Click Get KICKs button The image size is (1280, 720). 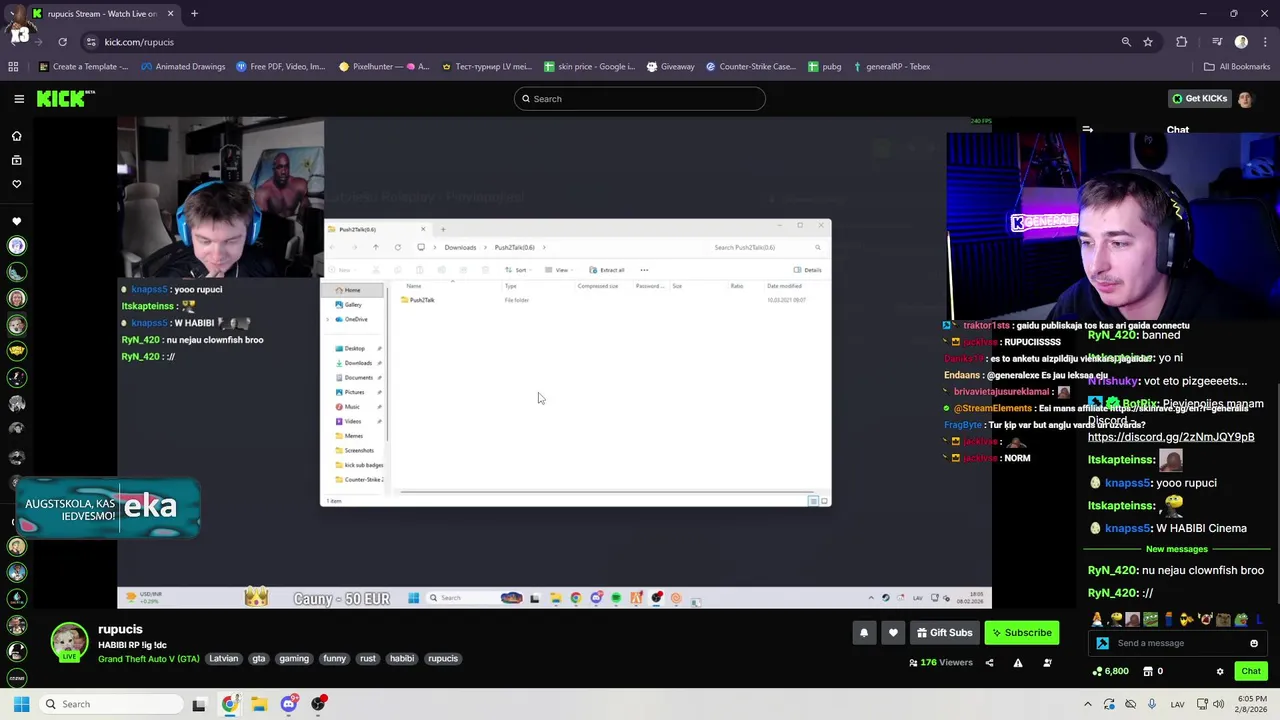pyautogui.click(x=1199, y=99)
